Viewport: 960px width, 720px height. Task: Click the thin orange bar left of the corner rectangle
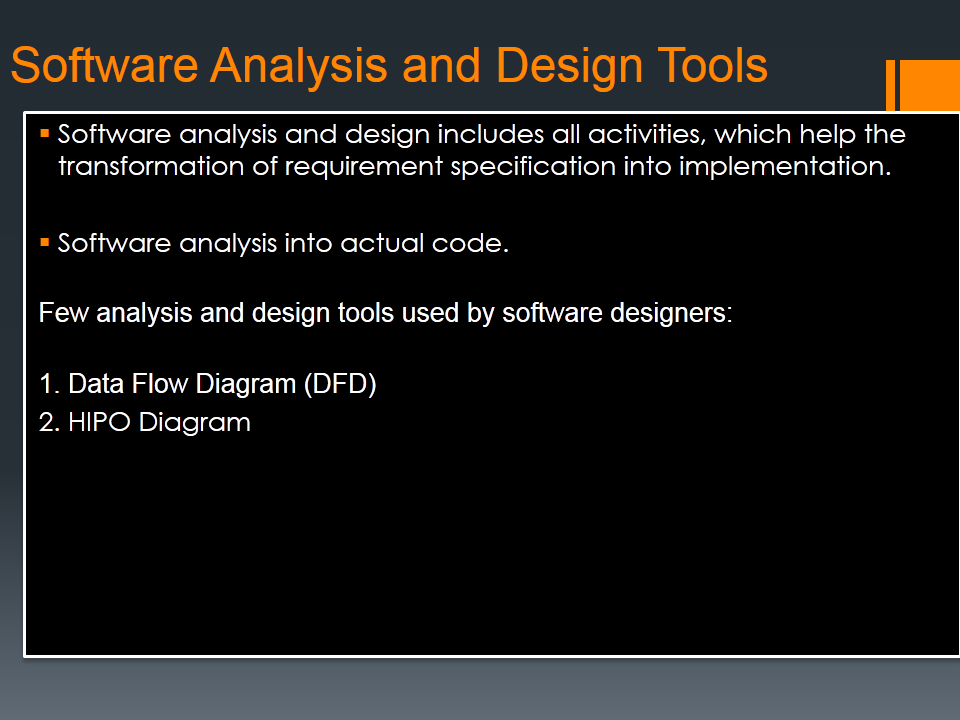890,85
